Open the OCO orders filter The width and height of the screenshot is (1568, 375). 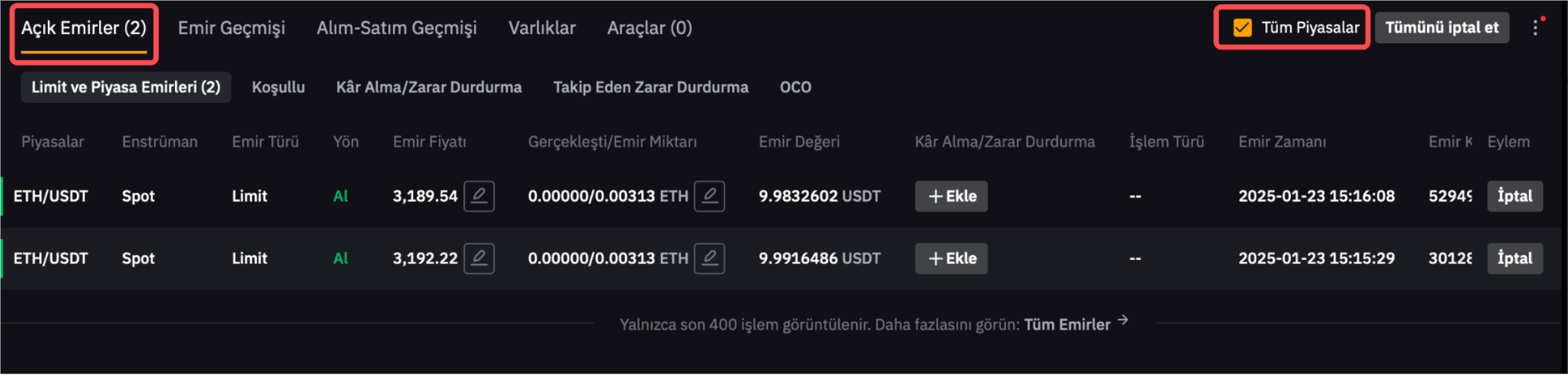(795, 87)
